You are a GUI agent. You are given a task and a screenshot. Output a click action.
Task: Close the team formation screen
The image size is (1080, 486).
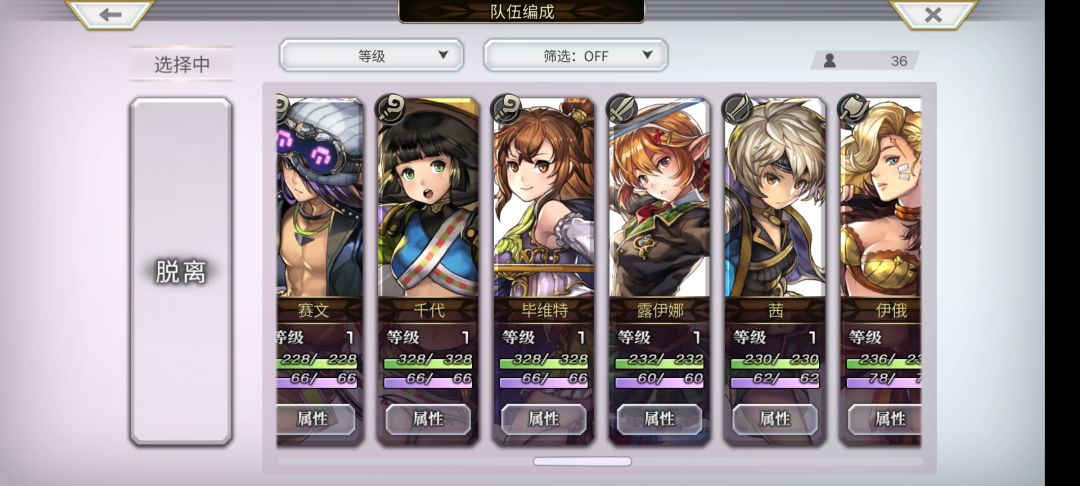point(933,14)
